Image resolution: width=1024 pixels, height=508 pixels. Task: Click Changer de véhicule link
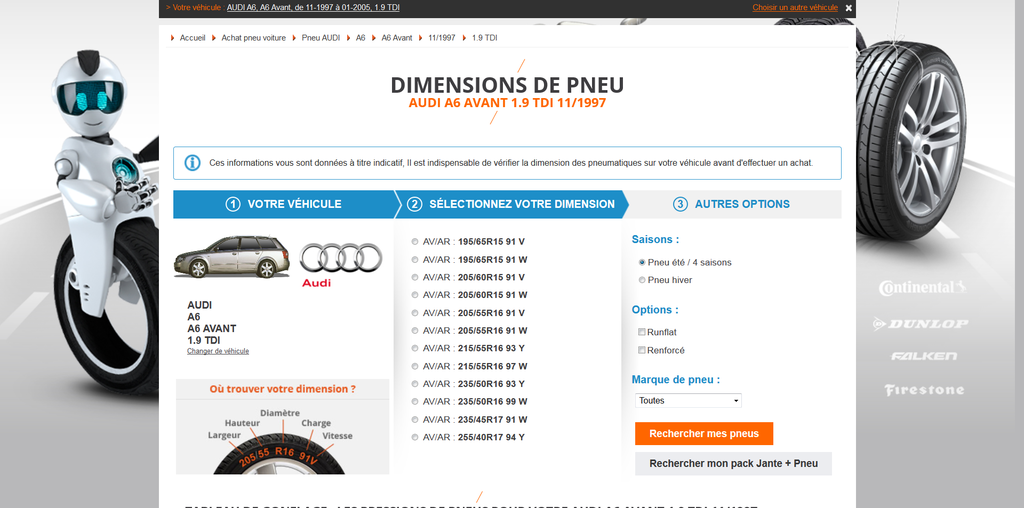pyautogui.click(x=218, y=351)
